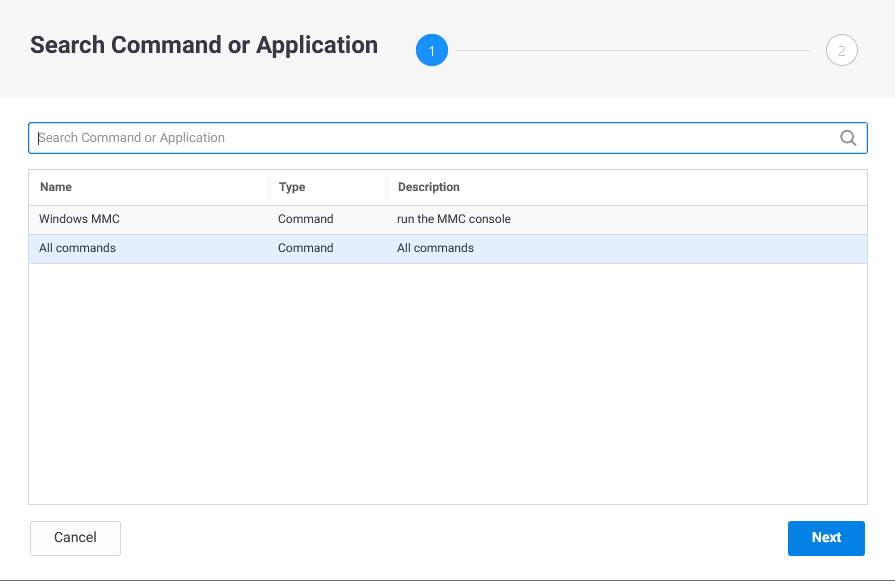
Task: Select the All commands name cell
Action: (77, 248)
